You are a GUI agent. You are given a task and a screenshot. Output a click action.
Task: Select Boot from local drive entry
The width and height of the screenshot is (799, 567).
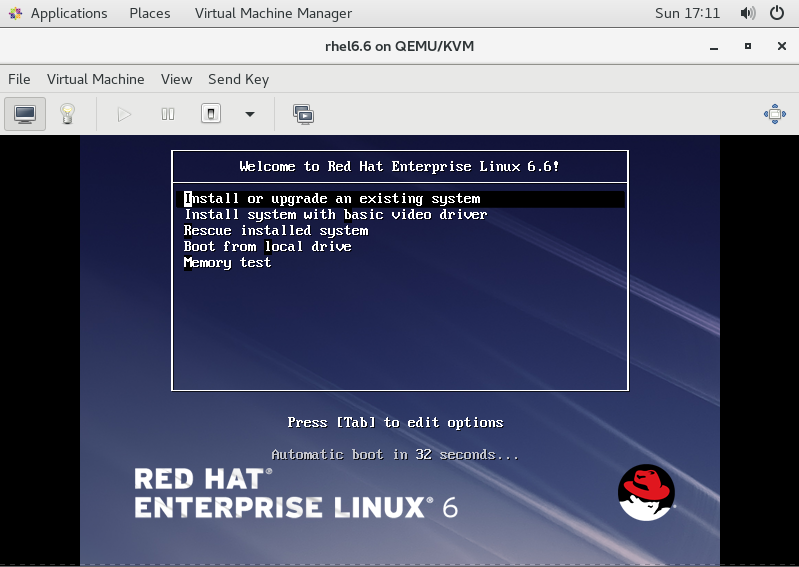(268, 247)
